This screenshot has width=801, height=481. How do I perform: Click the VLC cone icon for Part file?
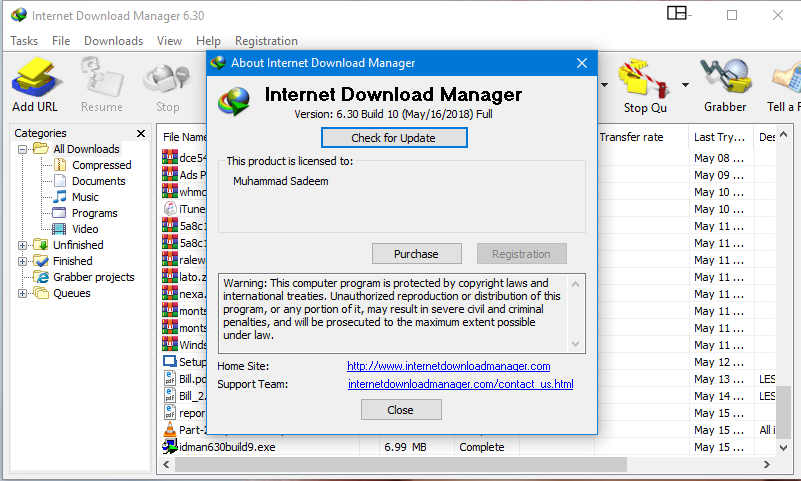[x=170, y=429]
